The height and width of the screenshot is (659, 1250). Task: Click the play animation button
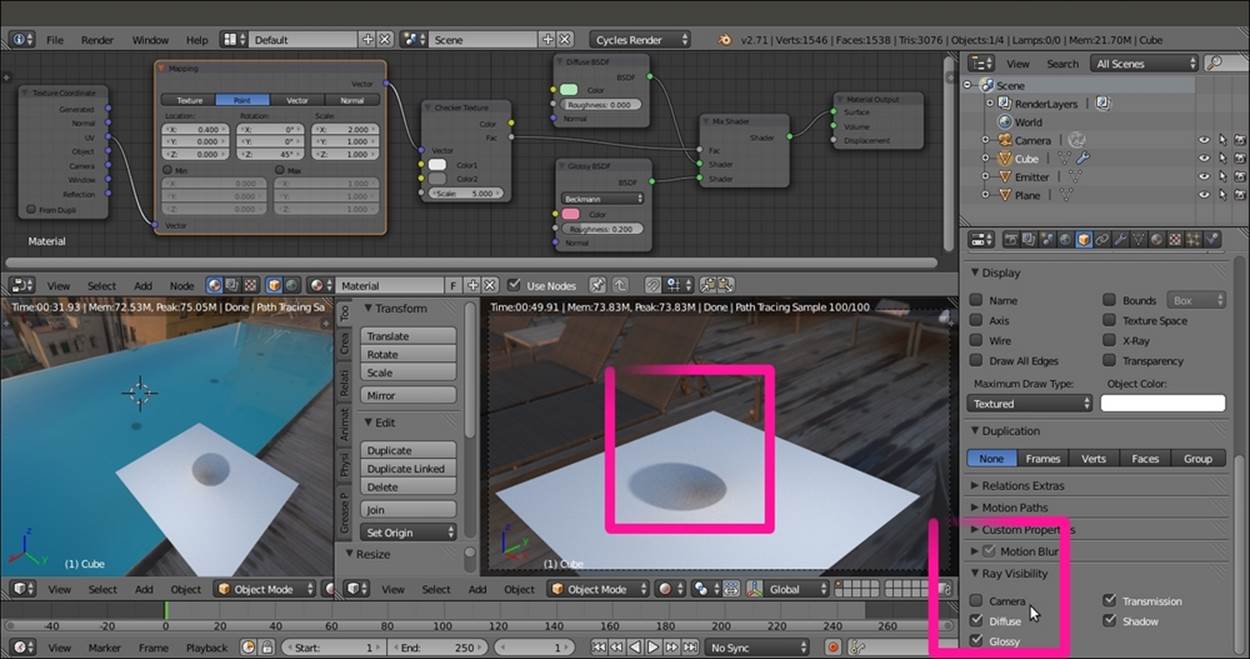[652, 648]
